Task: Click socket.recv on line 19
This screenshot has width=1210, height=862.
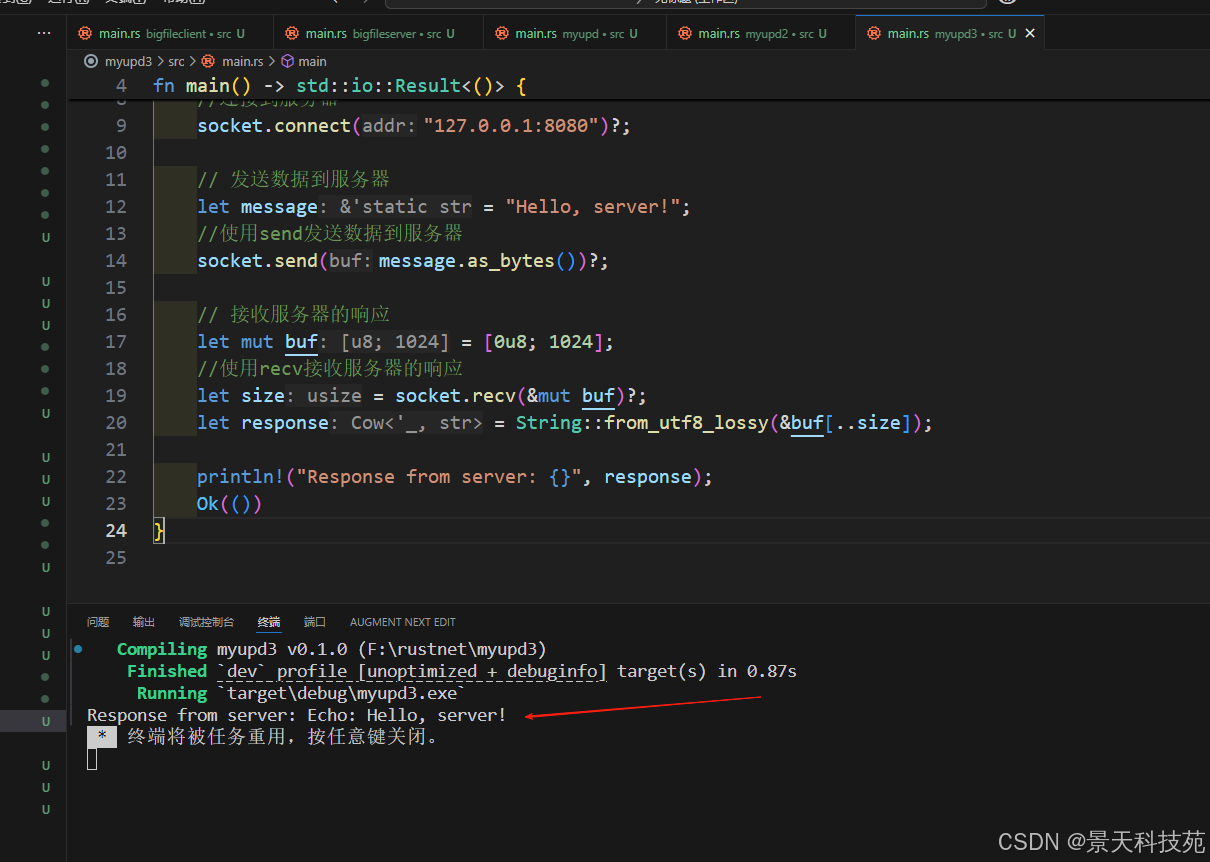Action: pos(455,396)
